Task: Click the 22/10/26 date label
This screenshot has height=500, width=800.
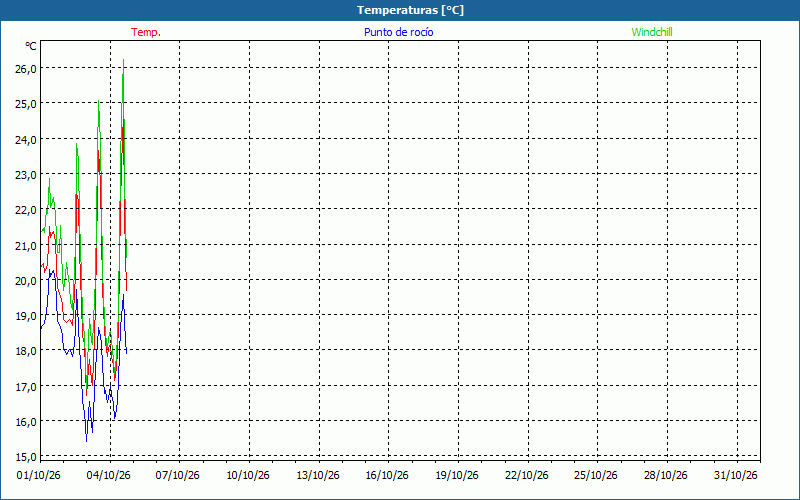Action: point(527,475)
